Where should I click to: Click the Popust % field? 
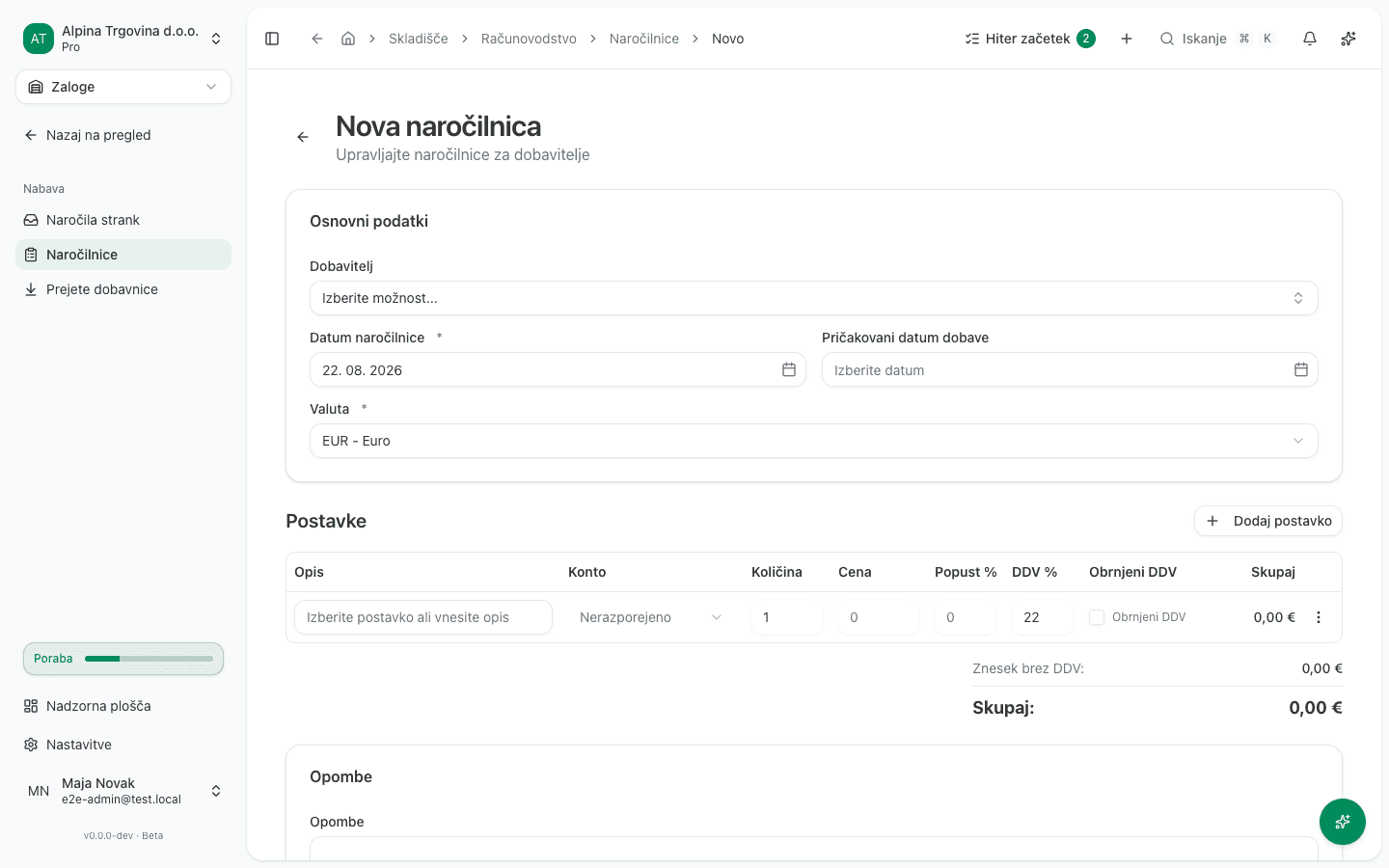(966, 617)
